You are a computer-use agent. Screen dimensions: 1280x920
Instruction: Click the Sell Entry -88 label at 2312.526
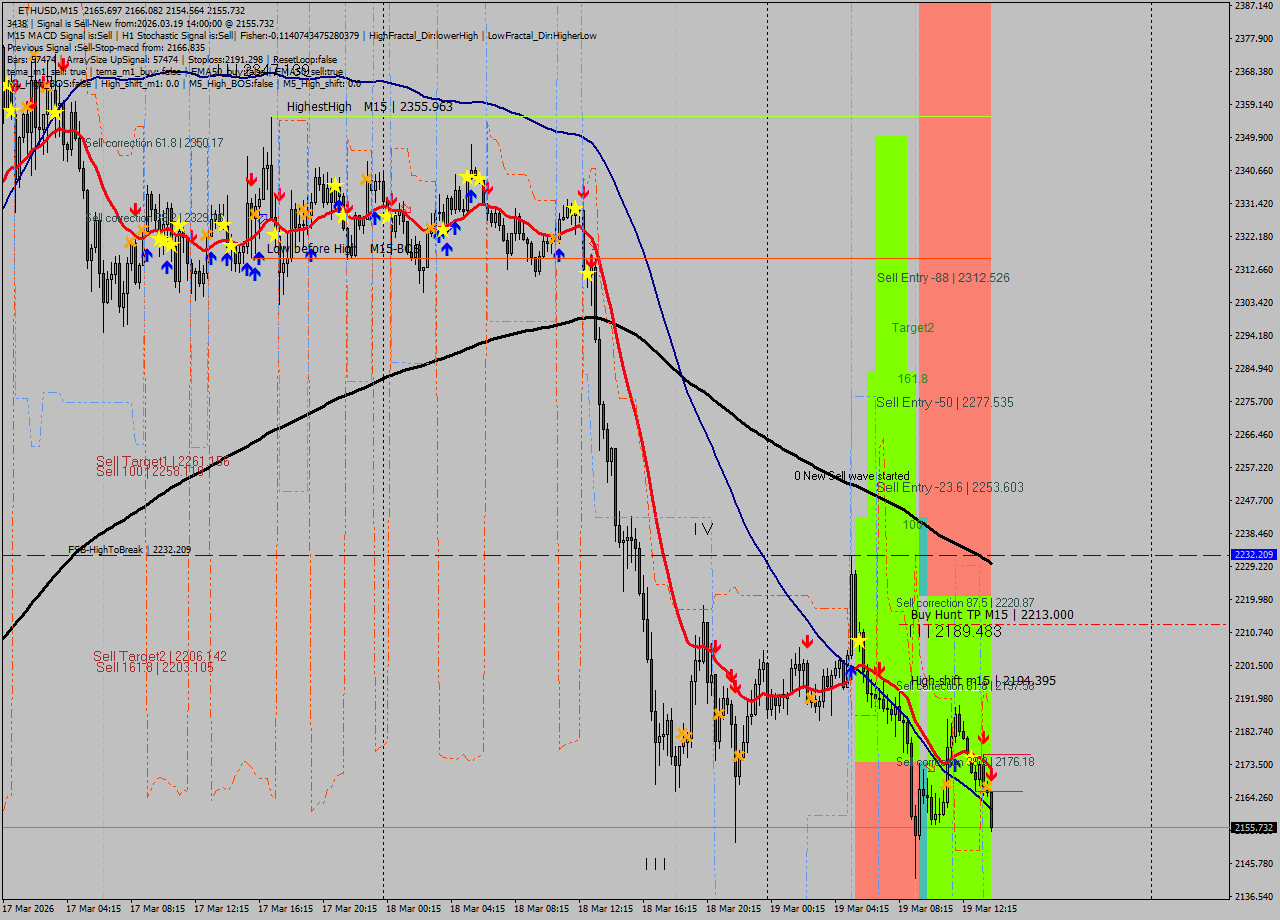coord(942,277)
